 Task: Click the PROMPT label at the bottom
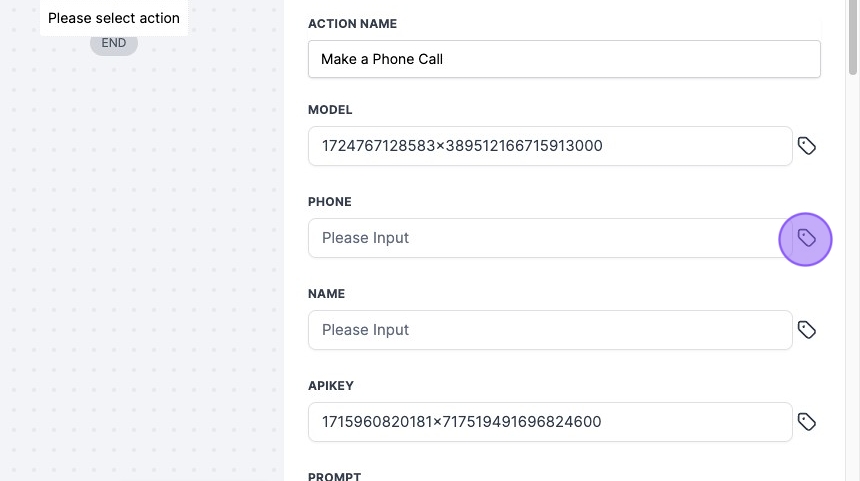coord(334,477)
